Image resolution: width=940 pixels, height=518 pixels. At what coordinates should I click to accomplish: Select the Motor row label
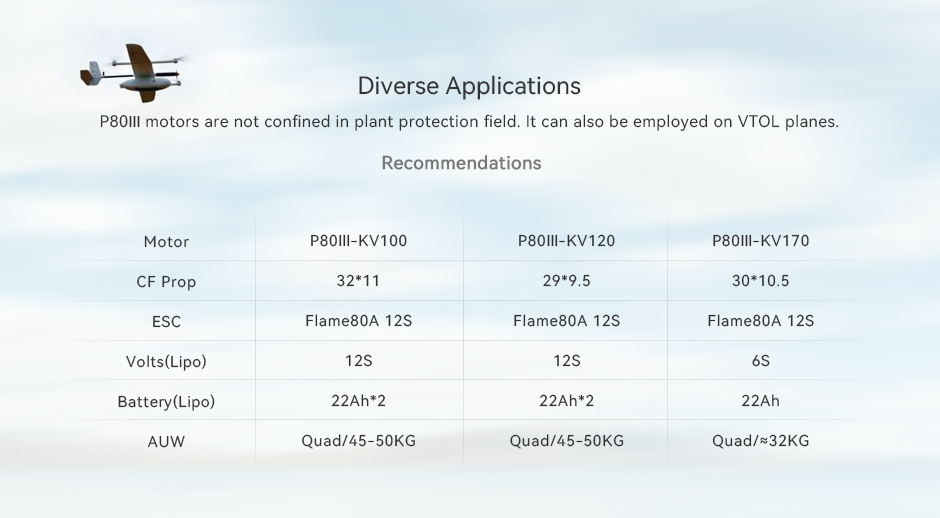pyautogui.click(x=166, y=242)
